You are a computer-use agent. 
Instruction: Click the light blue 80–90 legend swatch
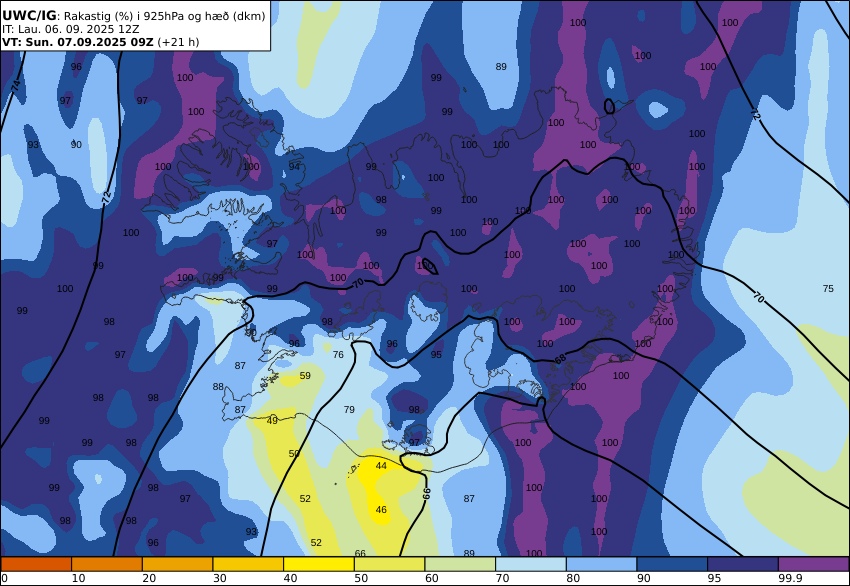pyautogui.click(x=602, y=564)
